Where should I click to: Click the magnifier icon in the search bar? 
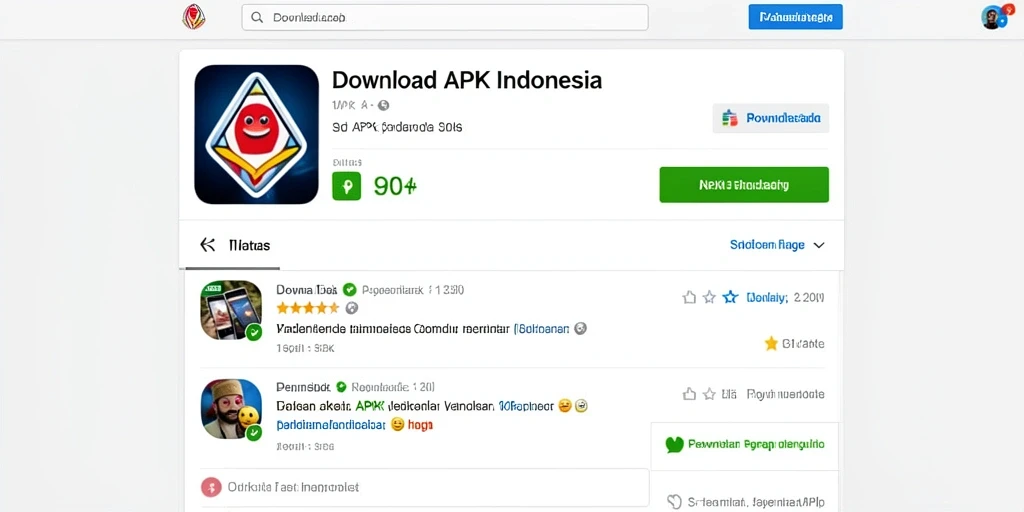257,18
